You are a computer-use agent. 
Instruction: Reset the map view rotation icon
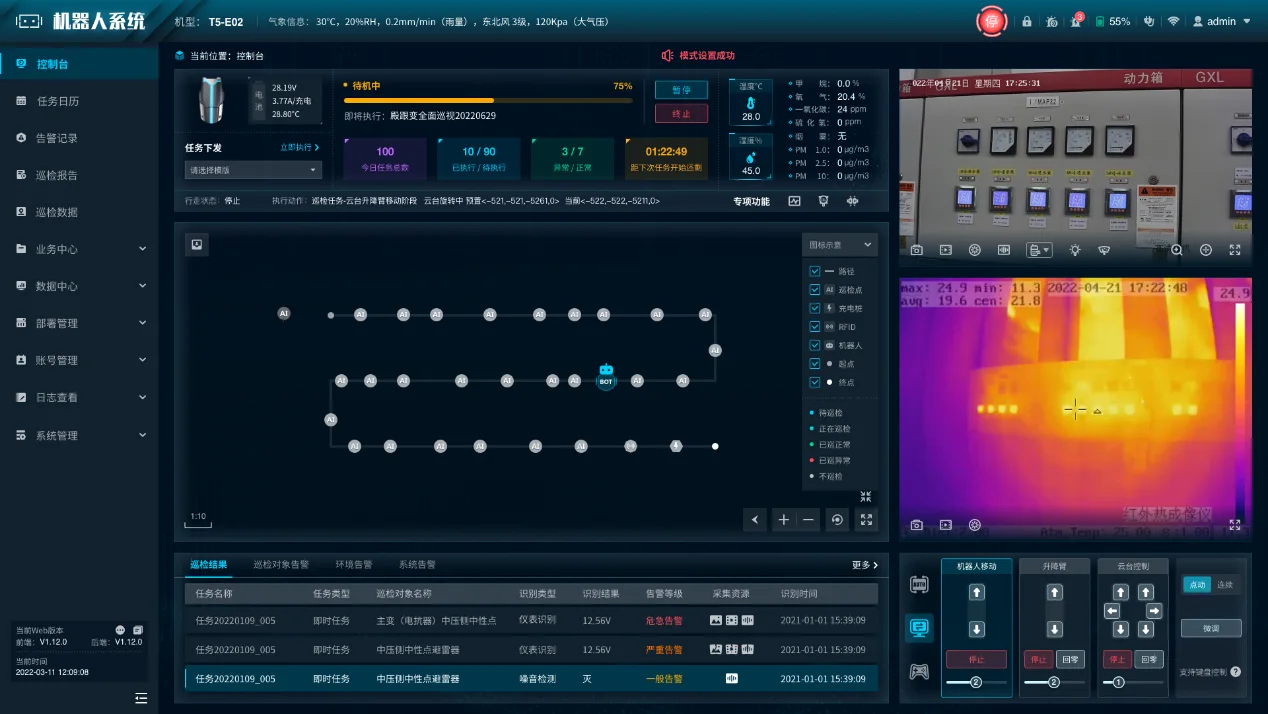click(x=837, y=520)
